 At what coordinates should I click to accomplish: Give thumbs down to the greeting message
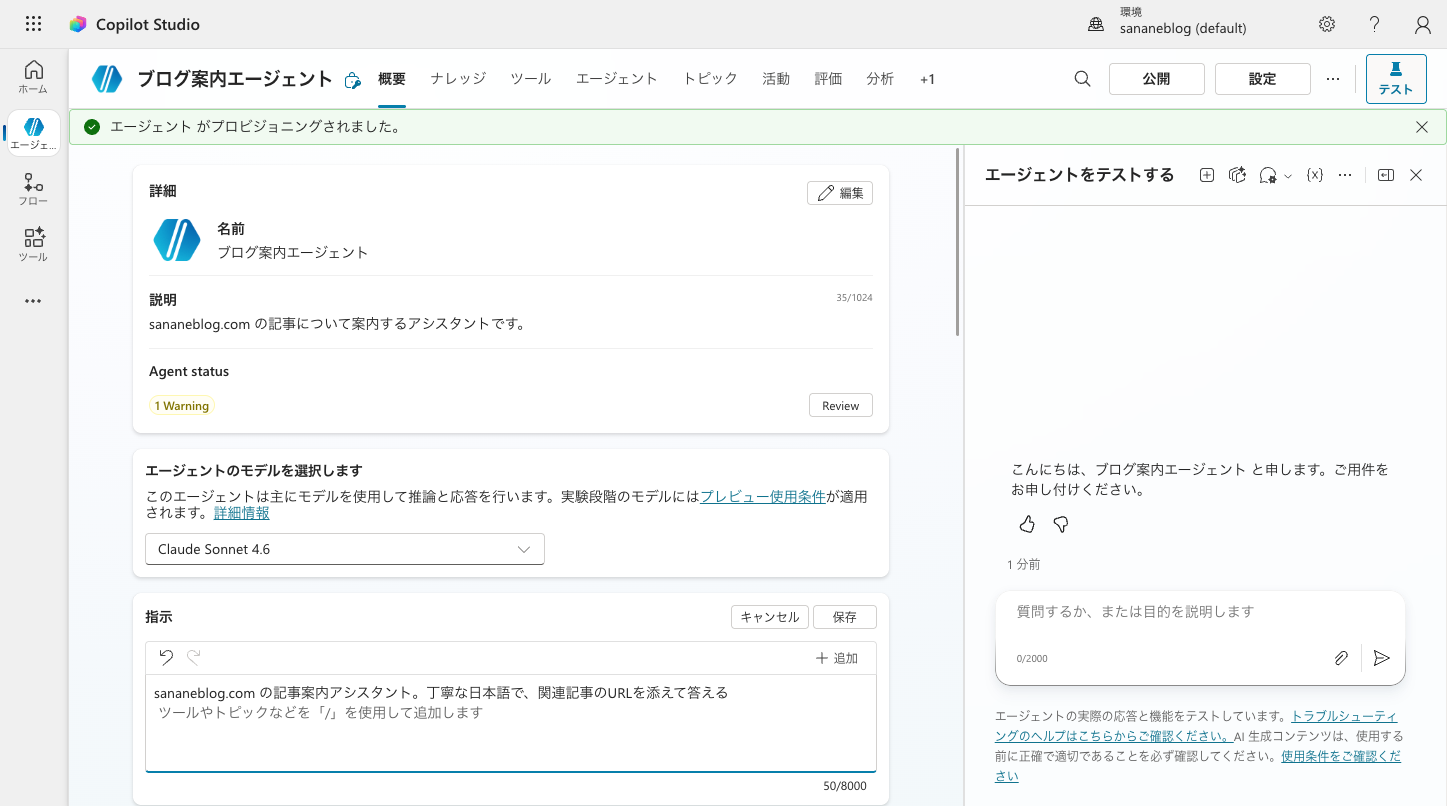[x=1061, y=524]
